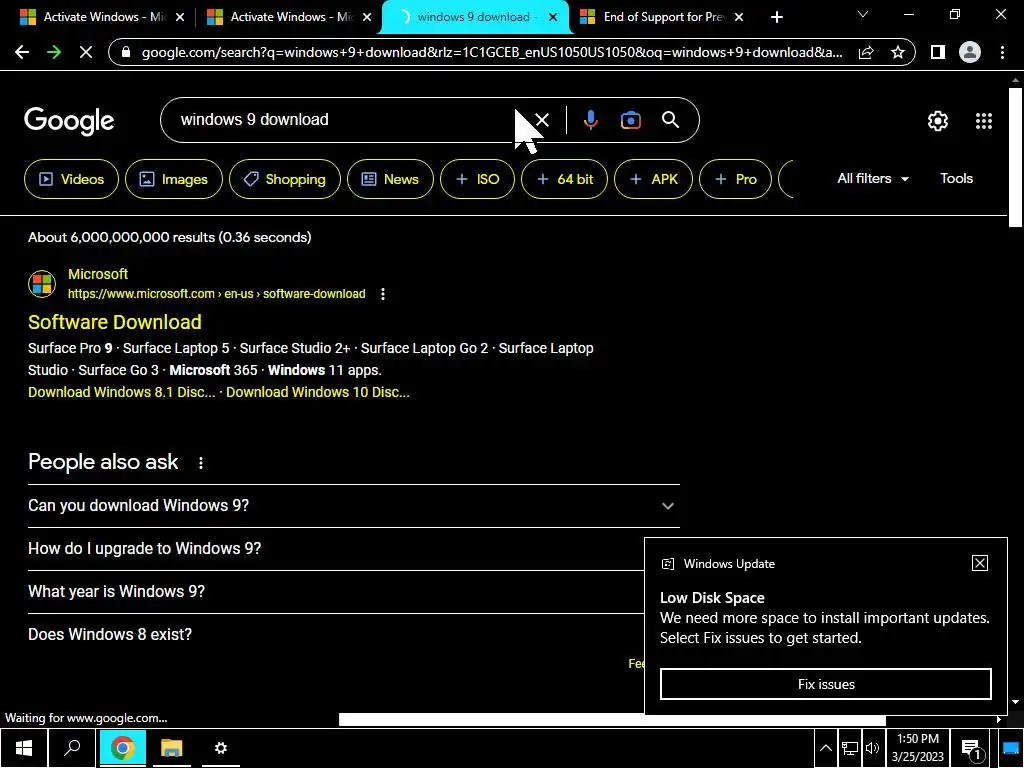Add the ISO search refinement
Viewport: 1024px width, 768px height.
pos(477,179)
